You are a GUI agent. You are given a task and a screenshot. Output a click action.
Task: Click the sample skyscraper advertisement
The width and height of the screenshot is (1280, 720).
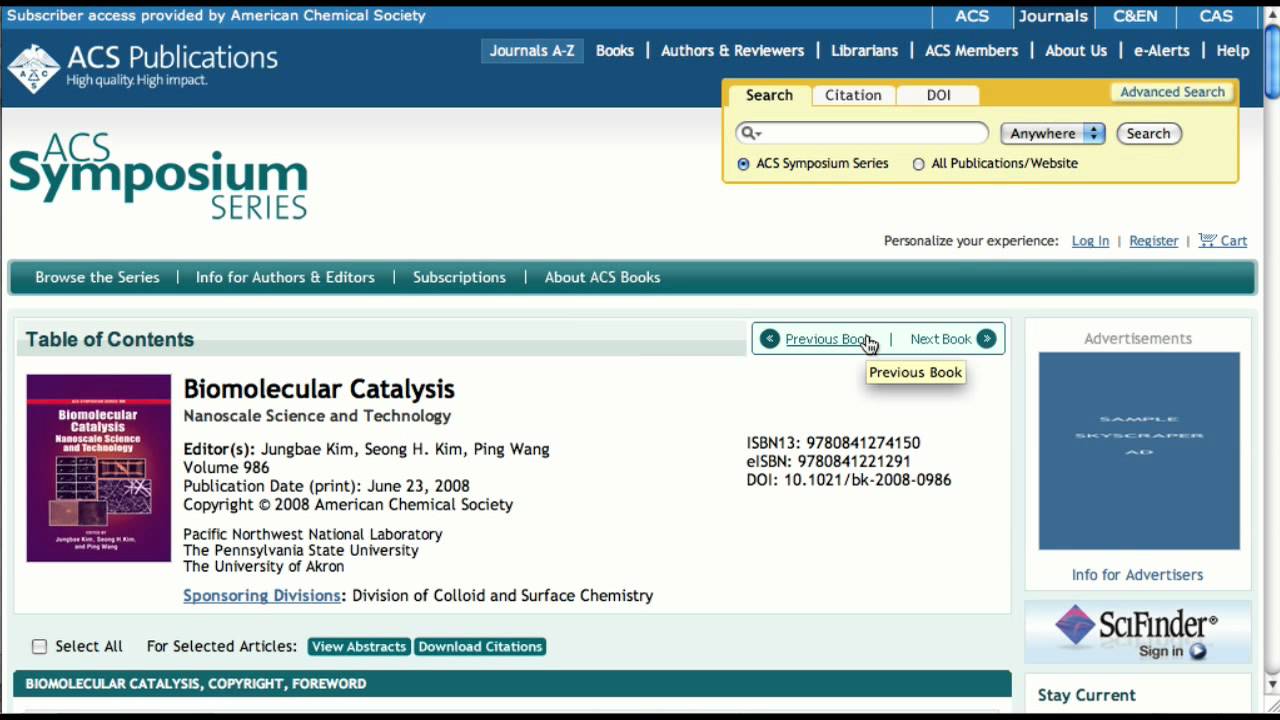pyautogui.click(x=1139, y=451)
